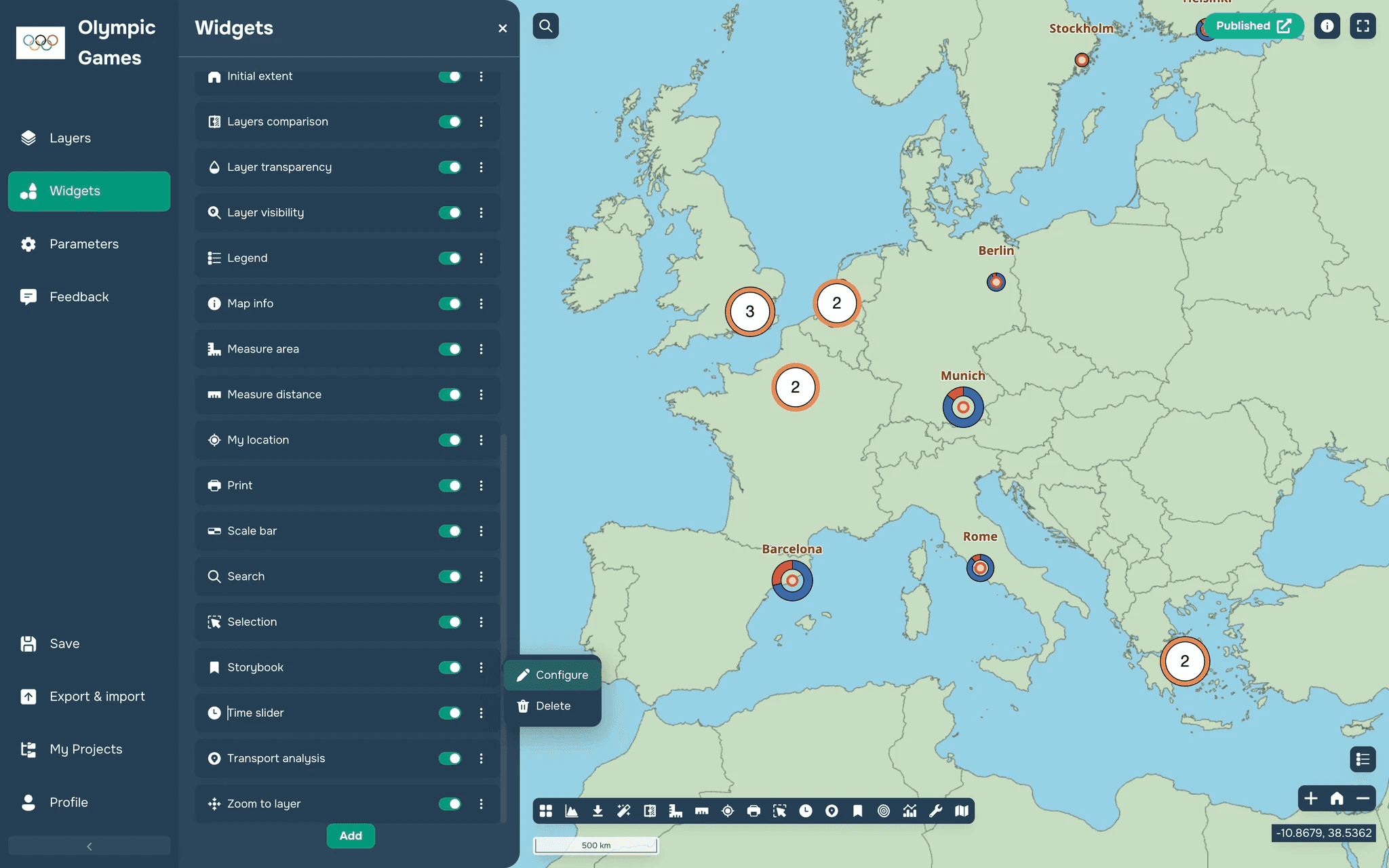This screenshot has width=1389, height=868.
Task: Collapse the left sidebar chevron
Action: [x=89, y=846]
